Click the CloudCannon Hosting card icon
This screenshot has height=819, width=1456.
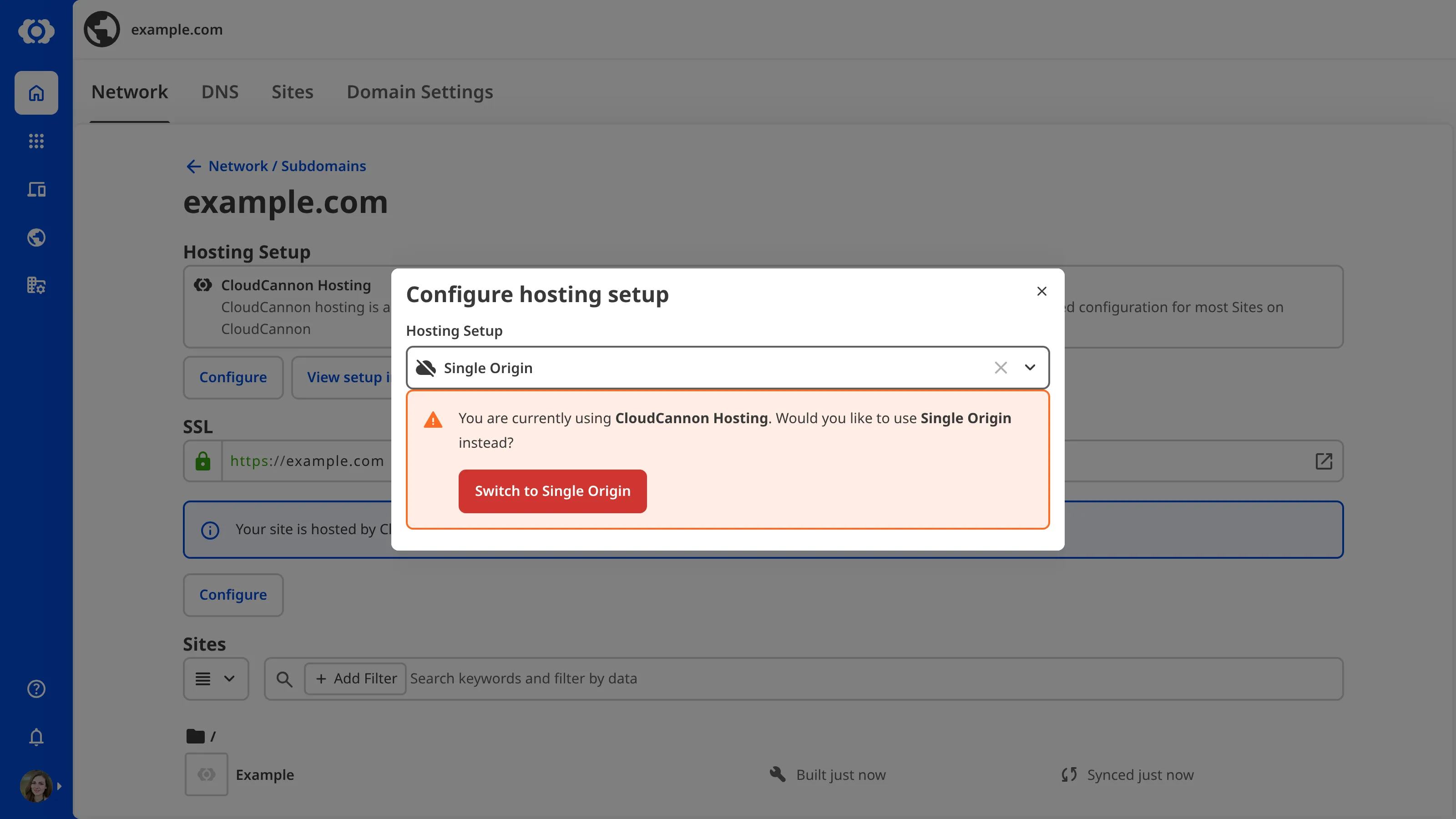[x=203, y=285]
